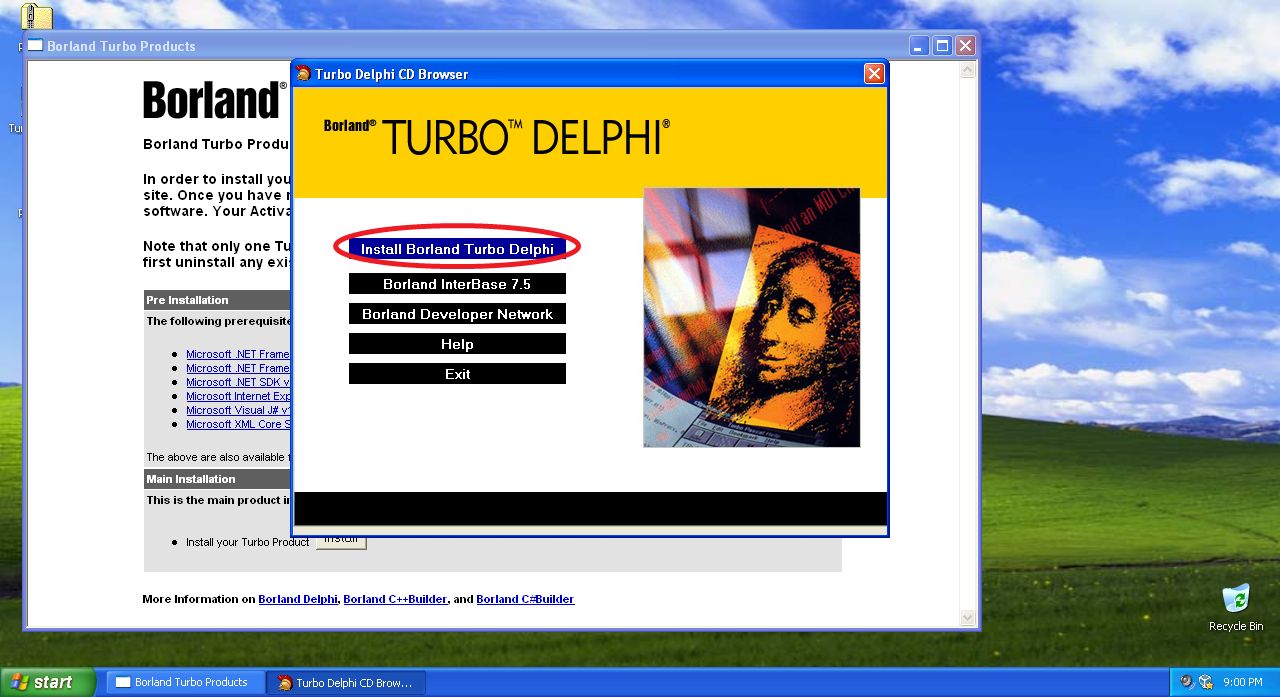
Task: Click Turbo Delphi CD Browser title bar icon
Action: point(304,73)
